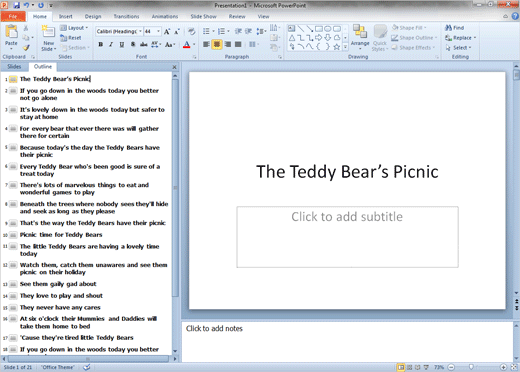Apply the red Font Color

(x=187, y=44)
